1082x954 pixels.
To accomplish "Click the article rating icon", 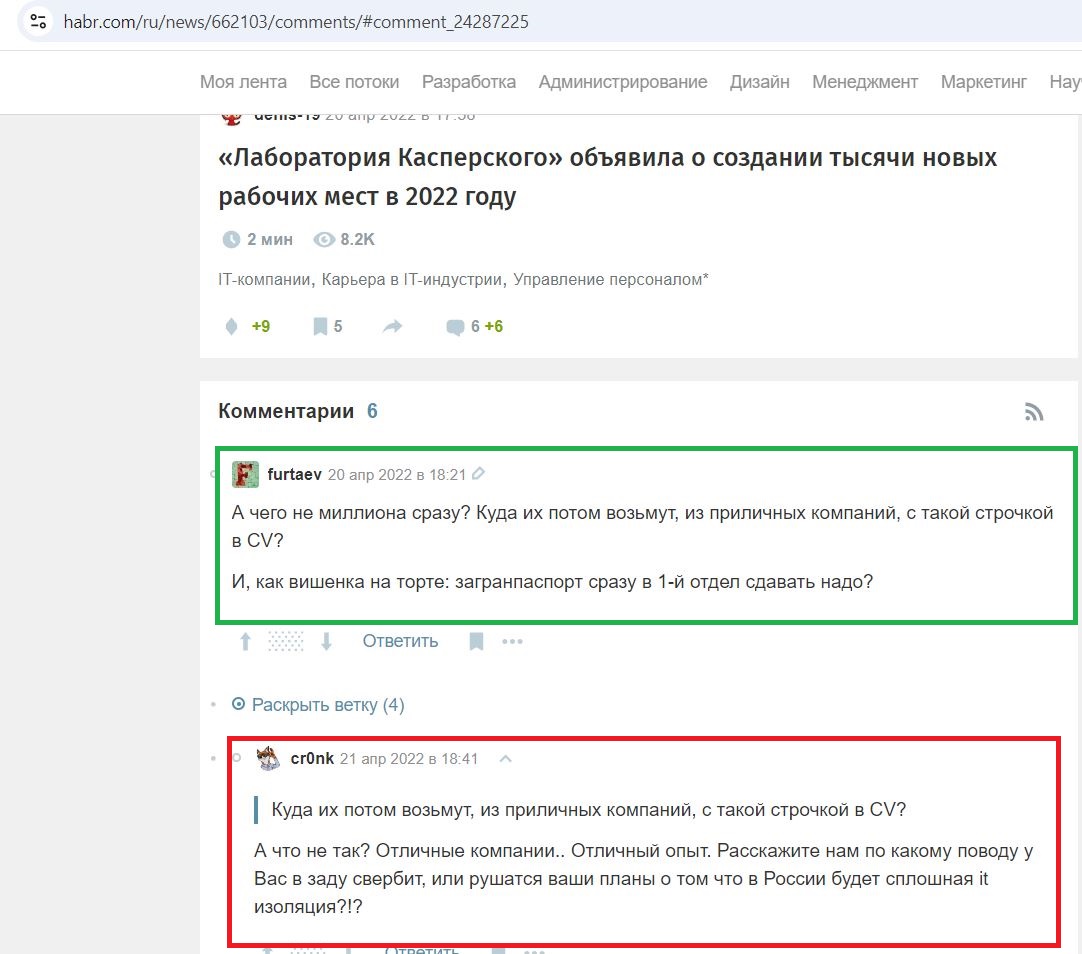I will (x=231, y=326).
